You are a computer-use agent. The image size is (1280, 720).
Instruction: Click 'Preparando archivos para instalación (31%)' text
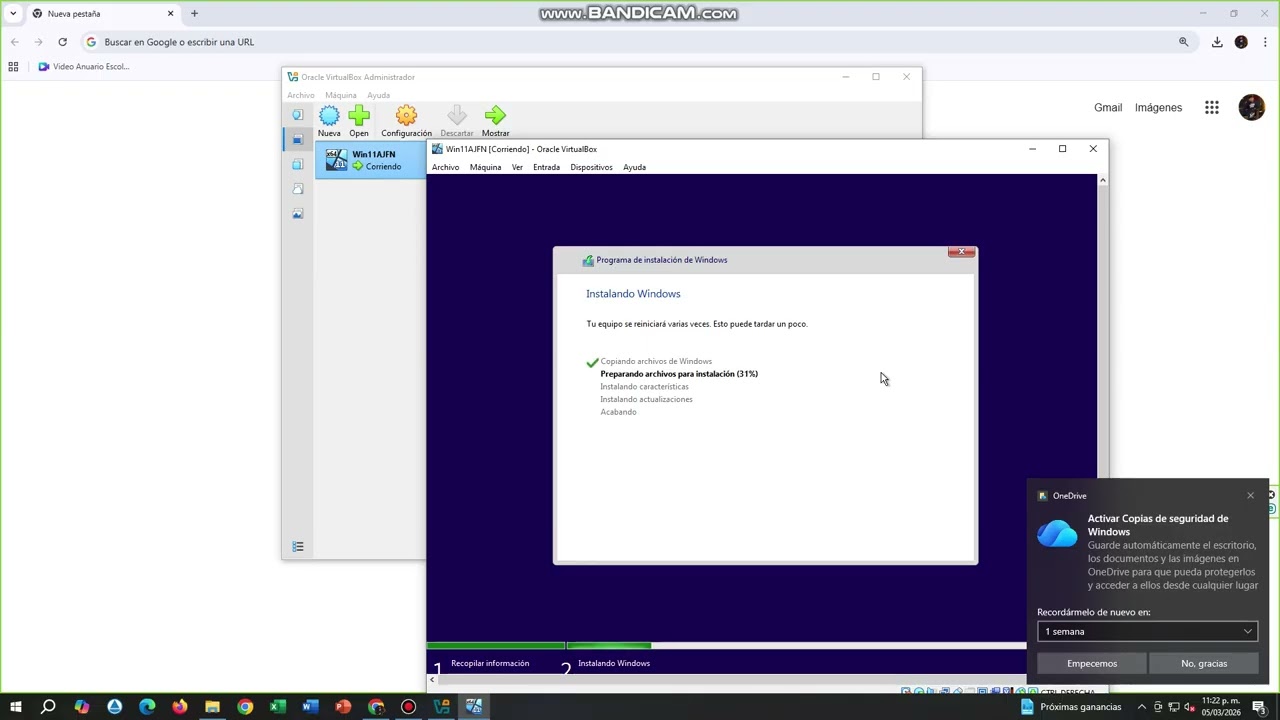pyautogui.click(x=679, y=374)
